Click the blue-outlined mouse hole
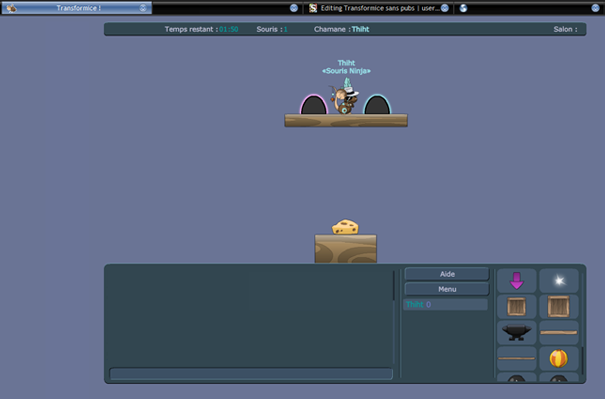The width and height of the screenshot is (605, 399). pyautogui.click(x=377, y=104)
